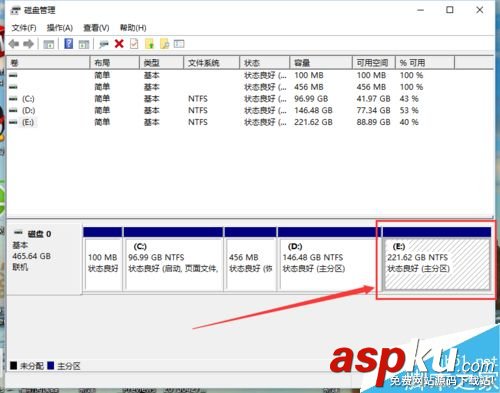Open properties via the checkmark page icon
The image size is (500, 393).
click(134, 44)
